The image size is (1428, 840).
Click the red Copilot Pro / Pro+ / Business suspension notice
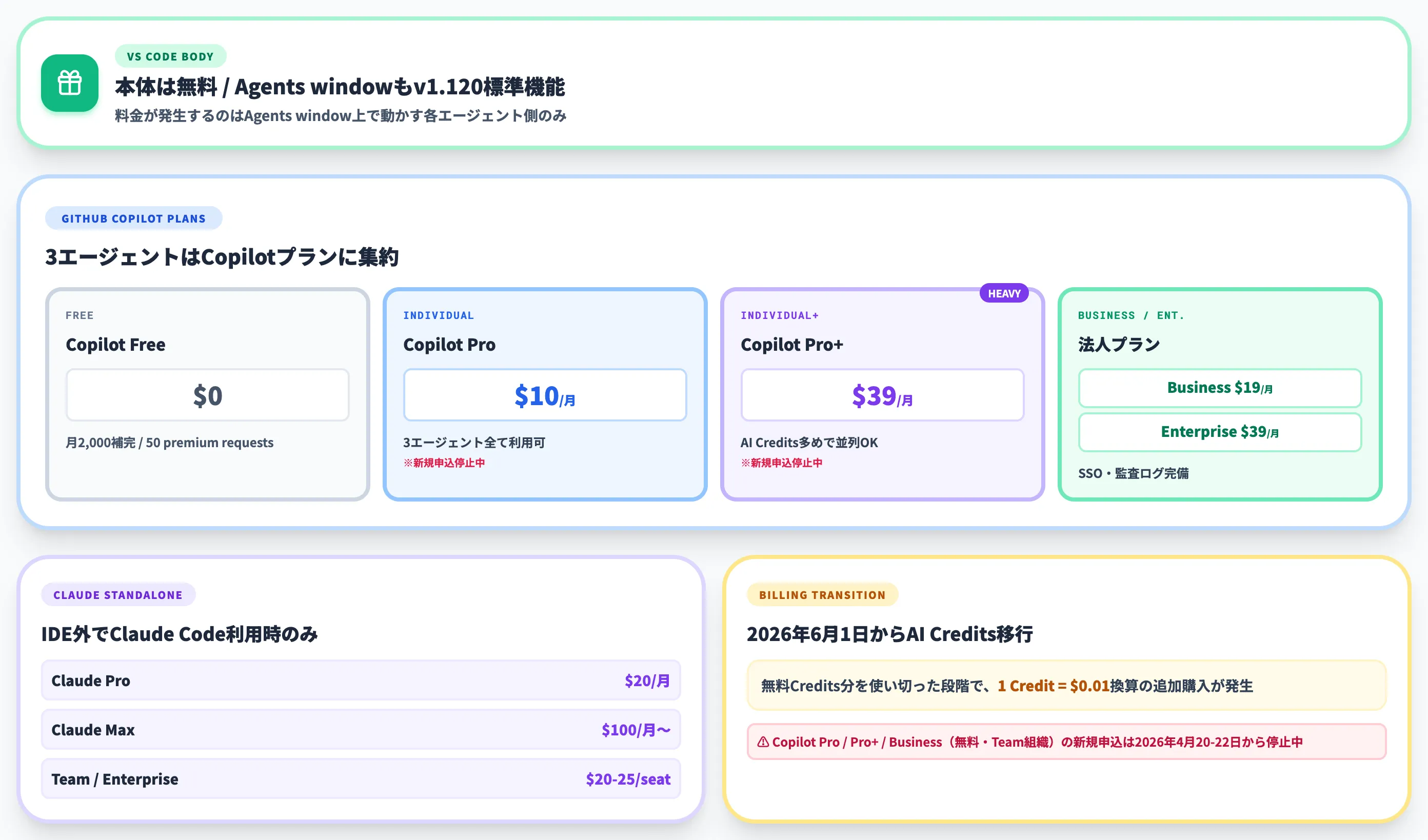coord(1066,742)
